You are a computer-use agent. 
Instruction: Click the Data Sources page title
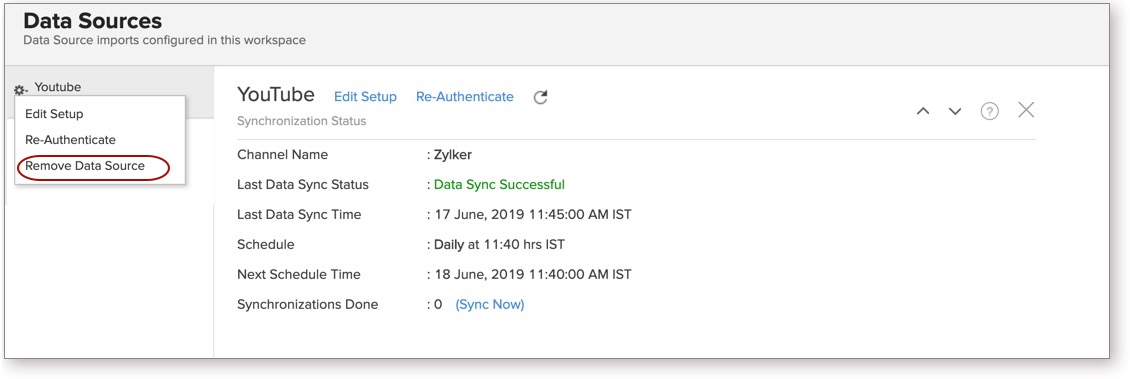93,21
